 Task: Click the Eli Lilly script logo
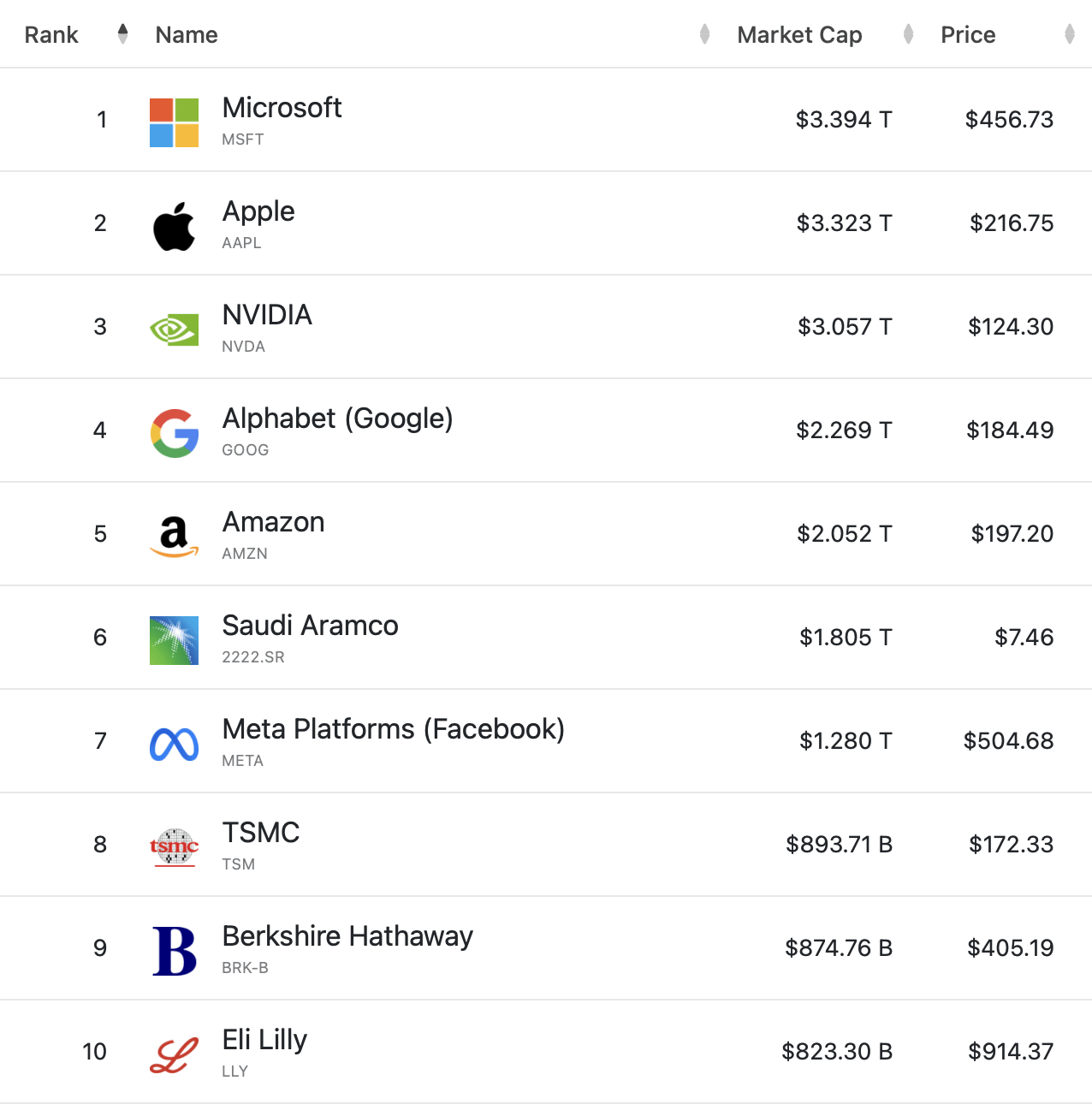[174, 1054]
